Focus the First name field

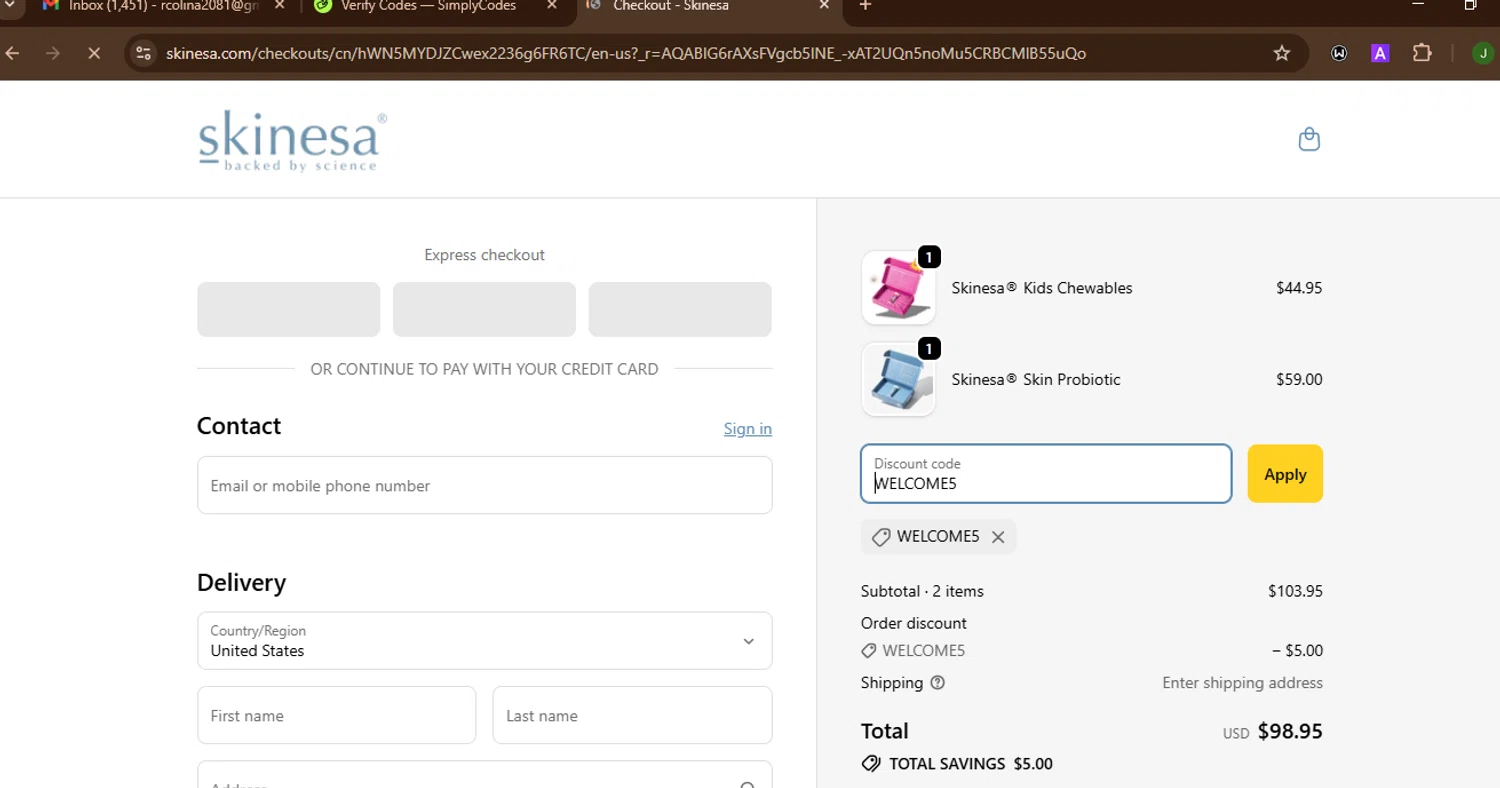337,715
